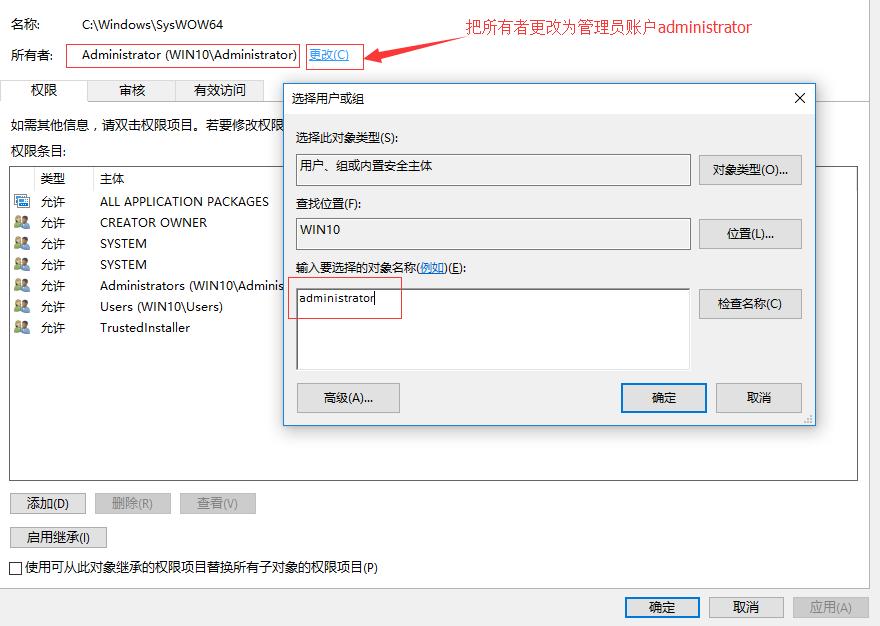Click the Users (WIN10\Users) group icon
Viewport: 880px width, 626px height.
pos(24,306)
